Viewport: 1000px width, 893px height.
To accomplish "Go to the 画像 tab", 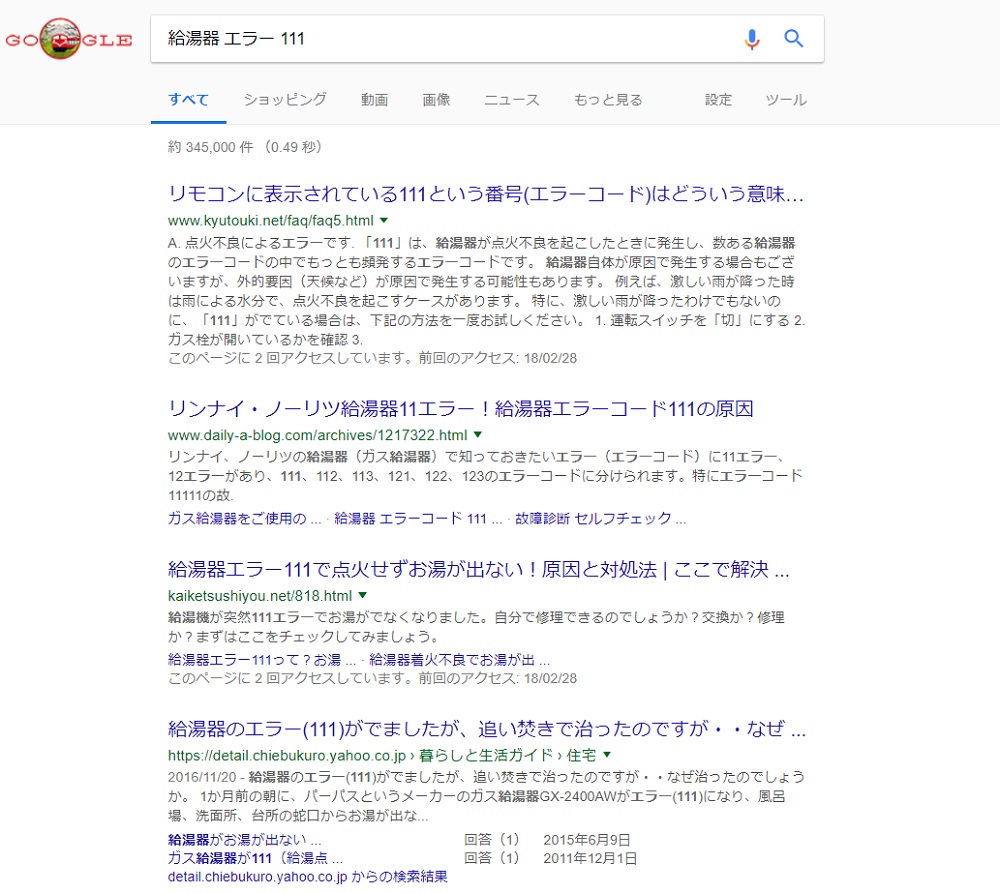I will point(436,100).
